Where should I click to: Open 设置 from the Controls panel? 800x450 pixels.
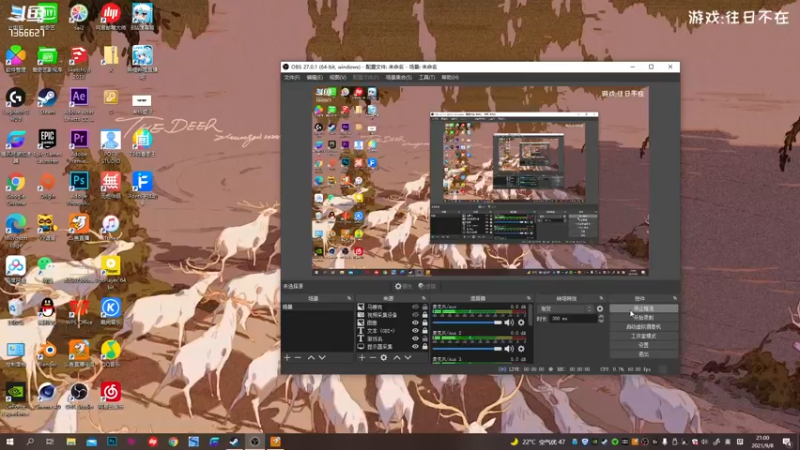pos(643,345)
